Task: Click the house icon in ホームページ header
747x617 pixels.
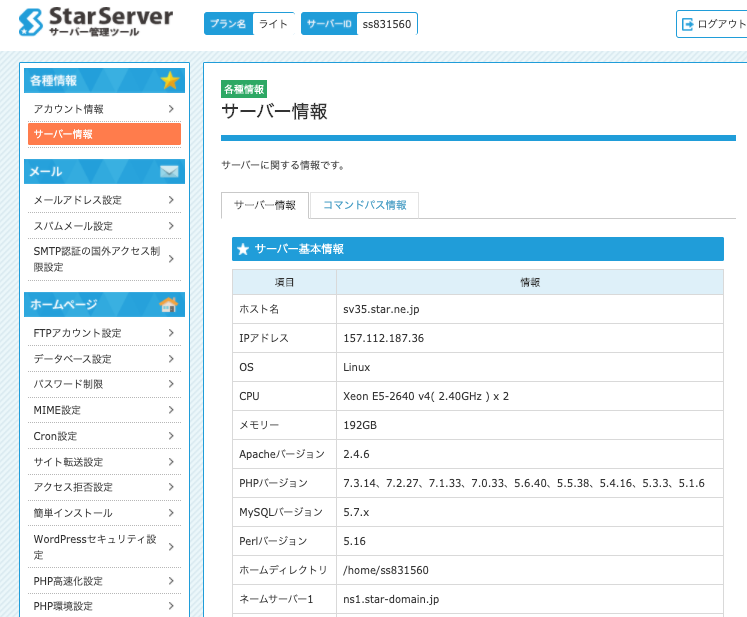Action: click(x=169, y=304)
